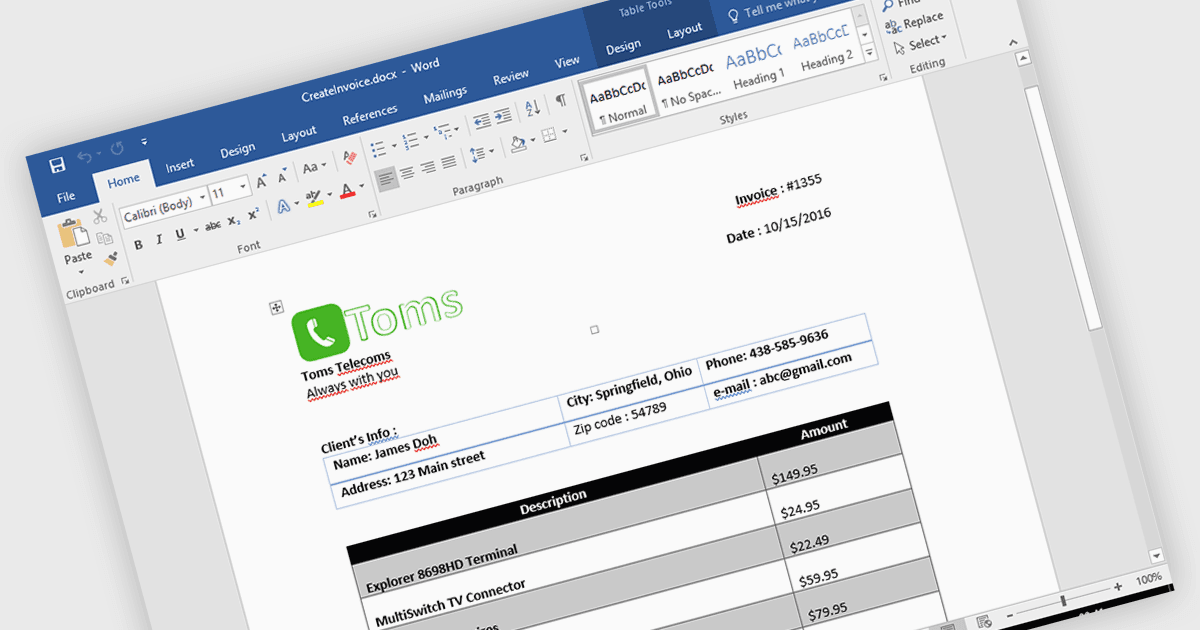Open the Font dialog launcher
The height and width of the screenshot is (630, 1200).
pos(373,215)
